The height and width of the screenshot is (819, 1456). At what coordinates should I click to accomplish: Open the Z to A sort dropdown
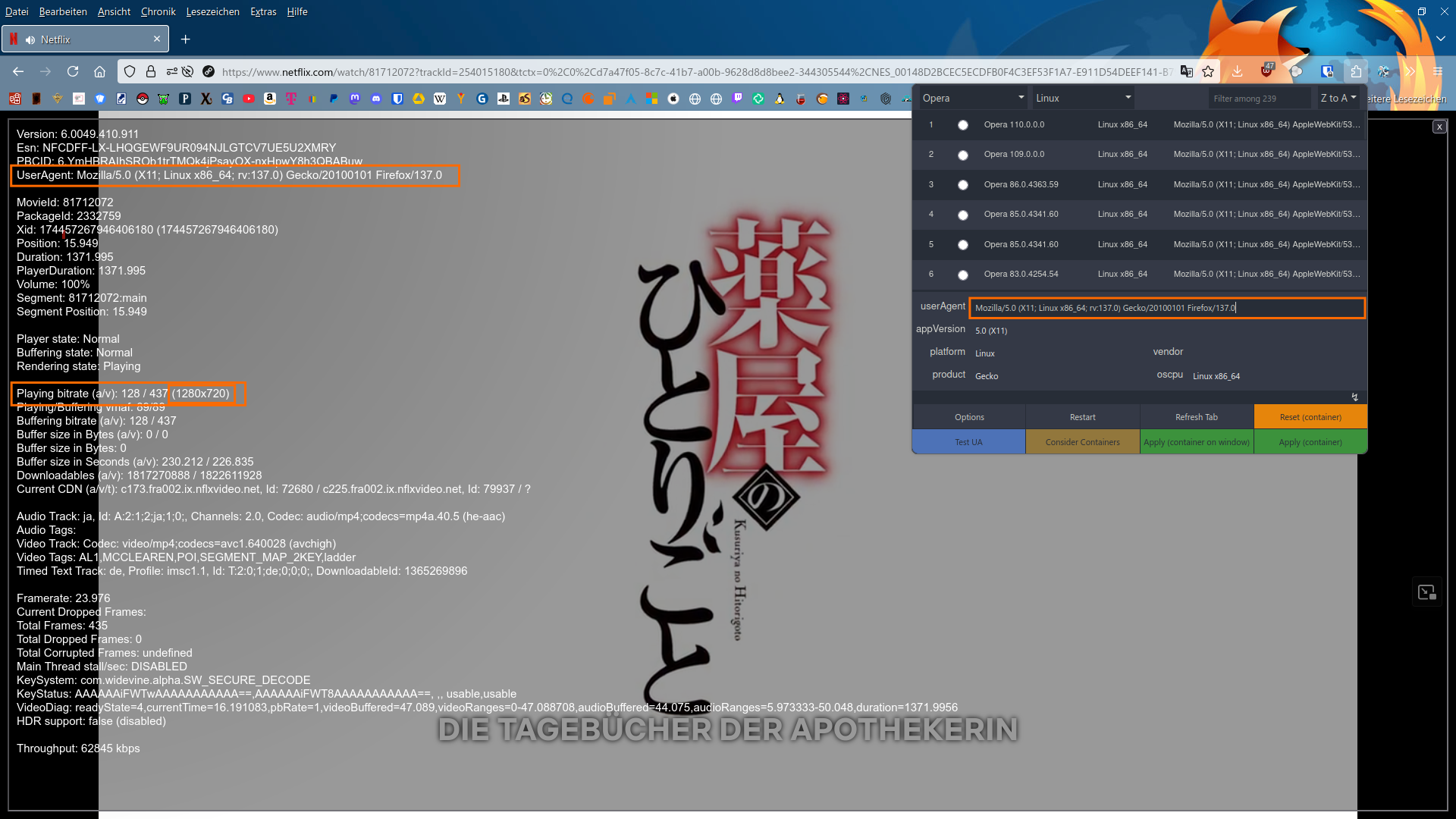point(1338,98)
